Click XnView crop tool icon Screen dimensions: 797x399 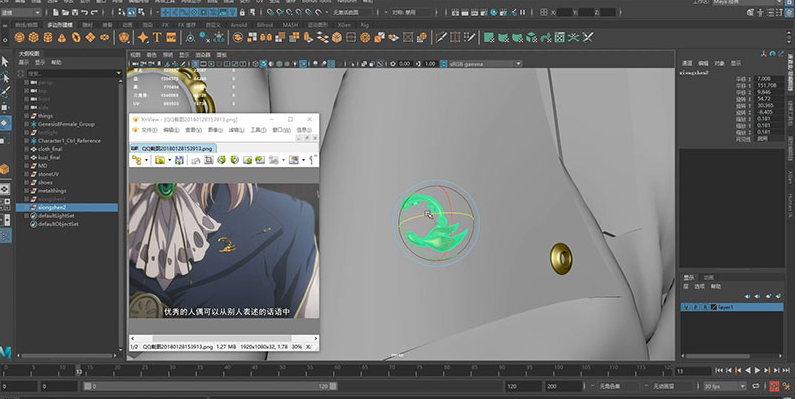click(208, 160)
